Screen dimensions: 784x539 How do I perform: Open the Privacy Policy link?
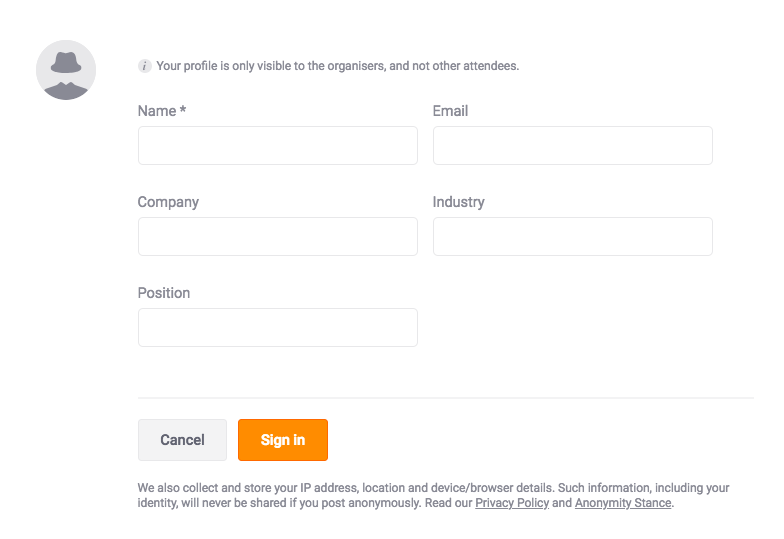click(x=512, y=503)
